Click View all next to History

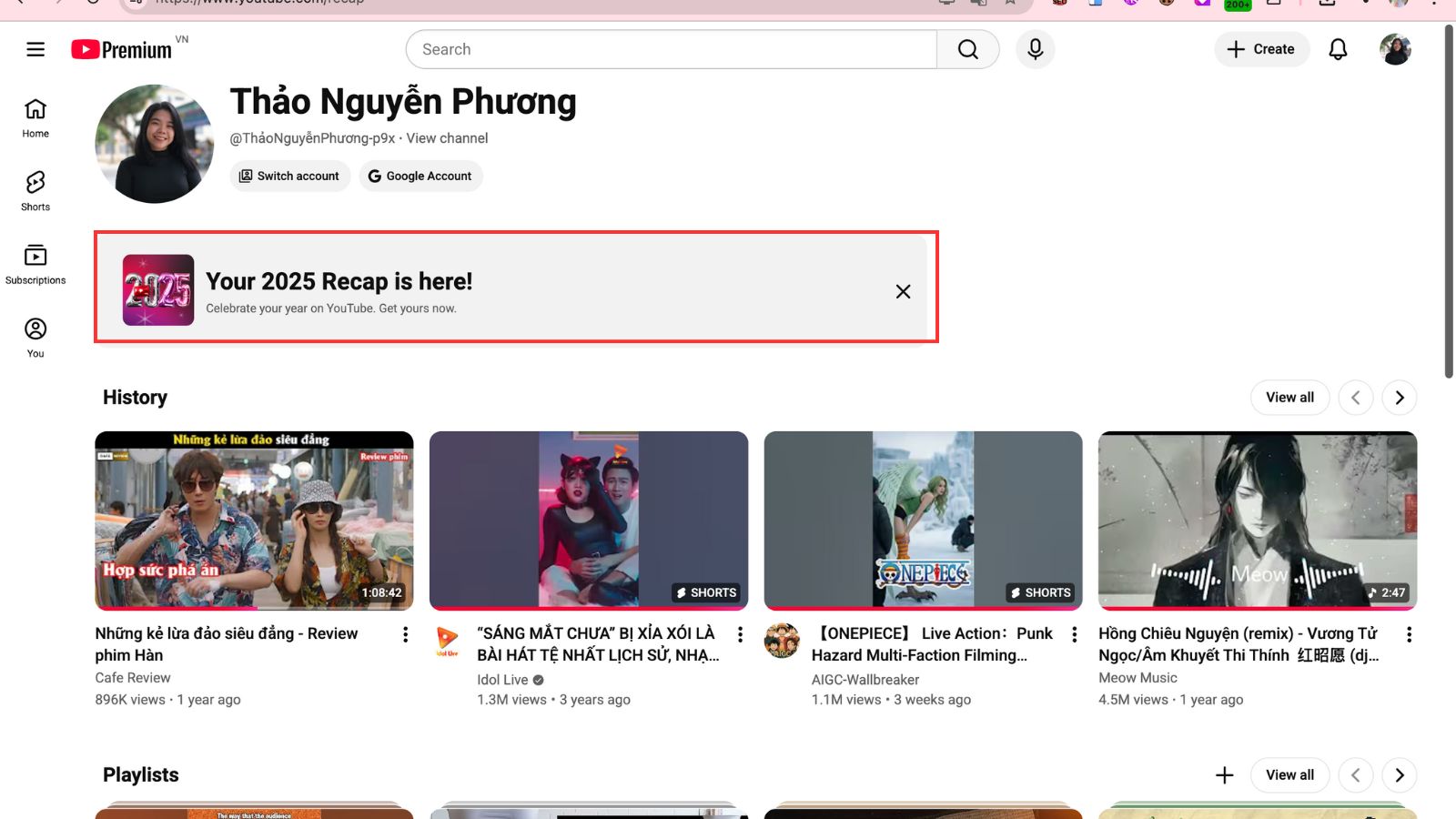(x=1289, y=397)
